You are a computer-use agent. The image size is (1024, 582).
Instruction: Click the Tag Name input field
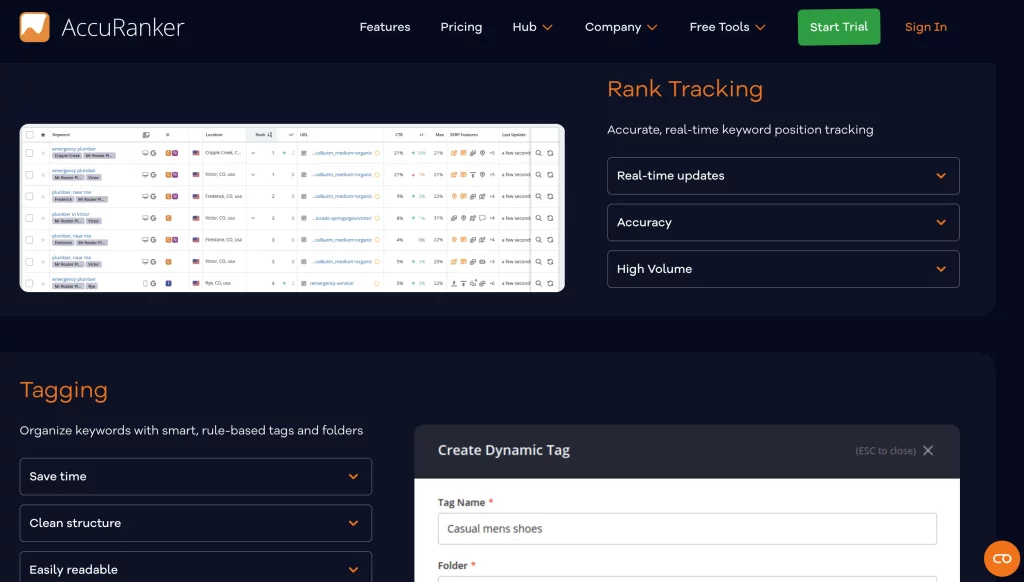point(687,529)
